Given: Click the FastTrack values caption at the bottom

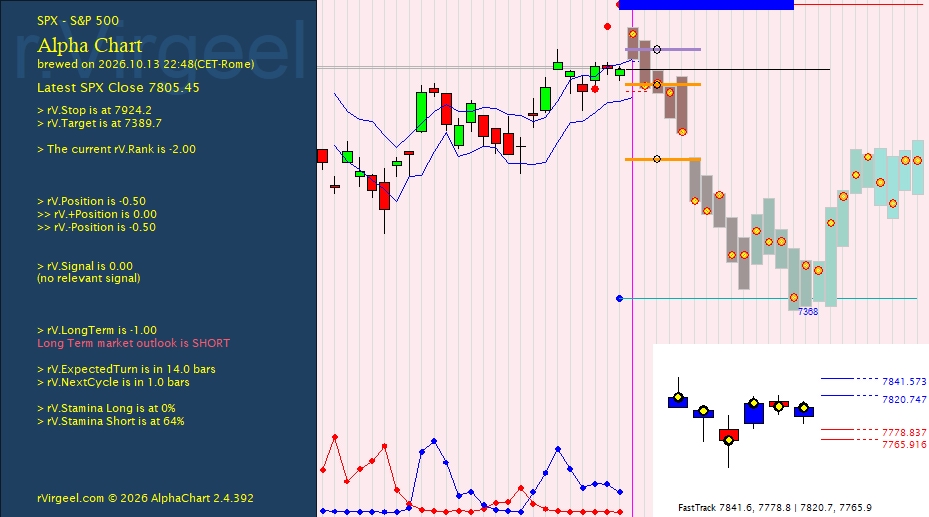Looking at the screenshot, I should coord(774,508).
